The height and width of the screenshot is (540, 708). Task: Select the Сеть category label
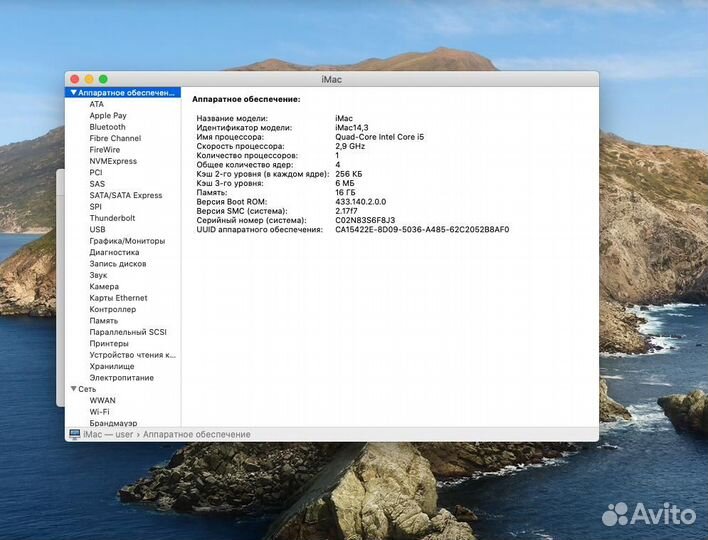pos(87,389)
